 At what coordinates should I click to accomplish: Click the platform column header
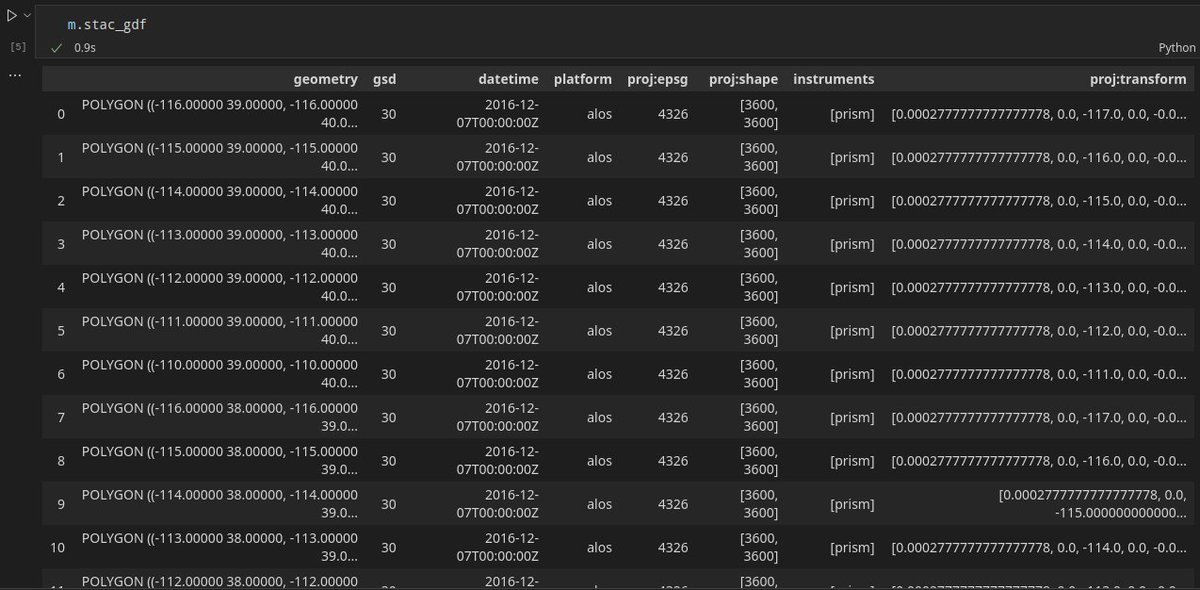pos(583,79)
